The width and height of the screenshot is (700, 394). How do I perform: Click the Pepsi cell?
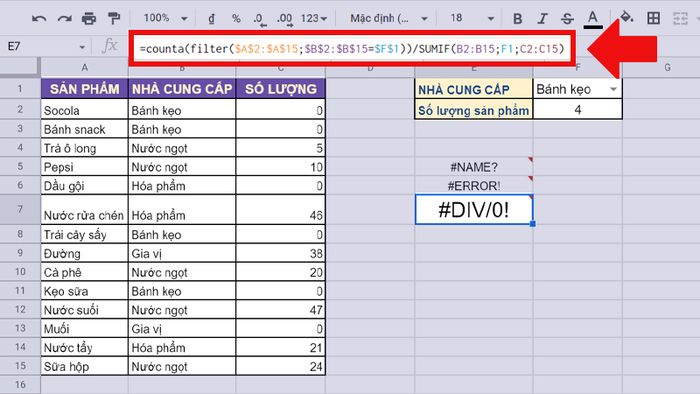click(x=84, y=166)
